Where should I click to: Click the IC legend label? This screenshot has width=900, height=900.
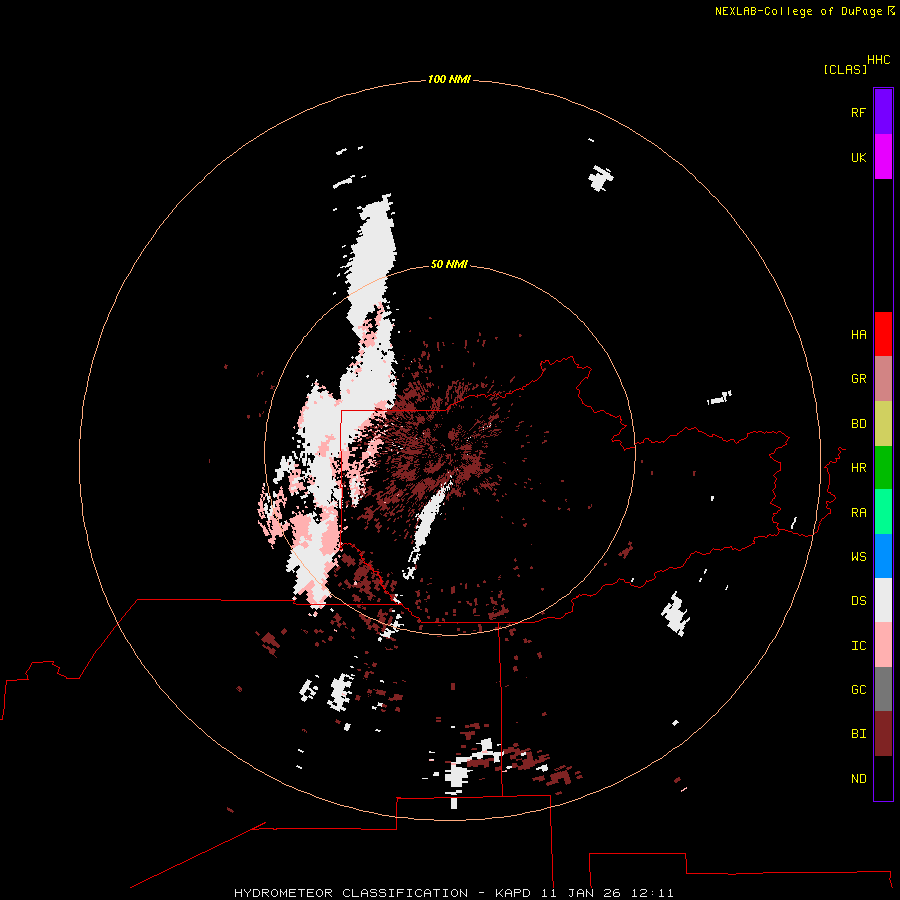(858, 646)
